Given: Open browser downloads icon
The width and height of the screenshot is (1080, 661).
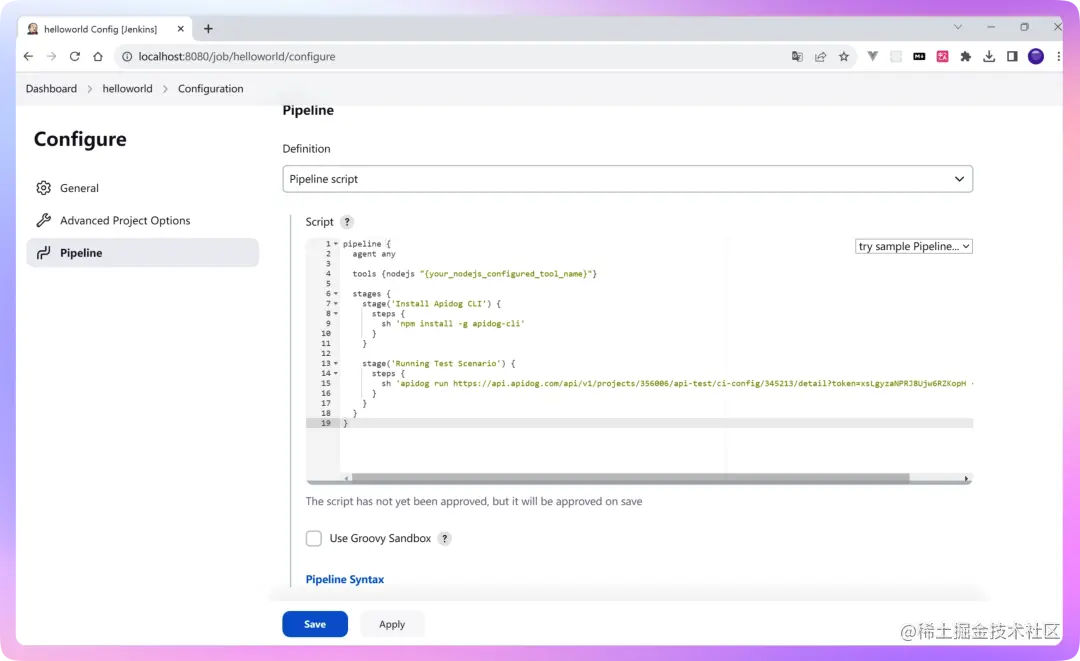Looking at the screenshot, I should point(989,56).
